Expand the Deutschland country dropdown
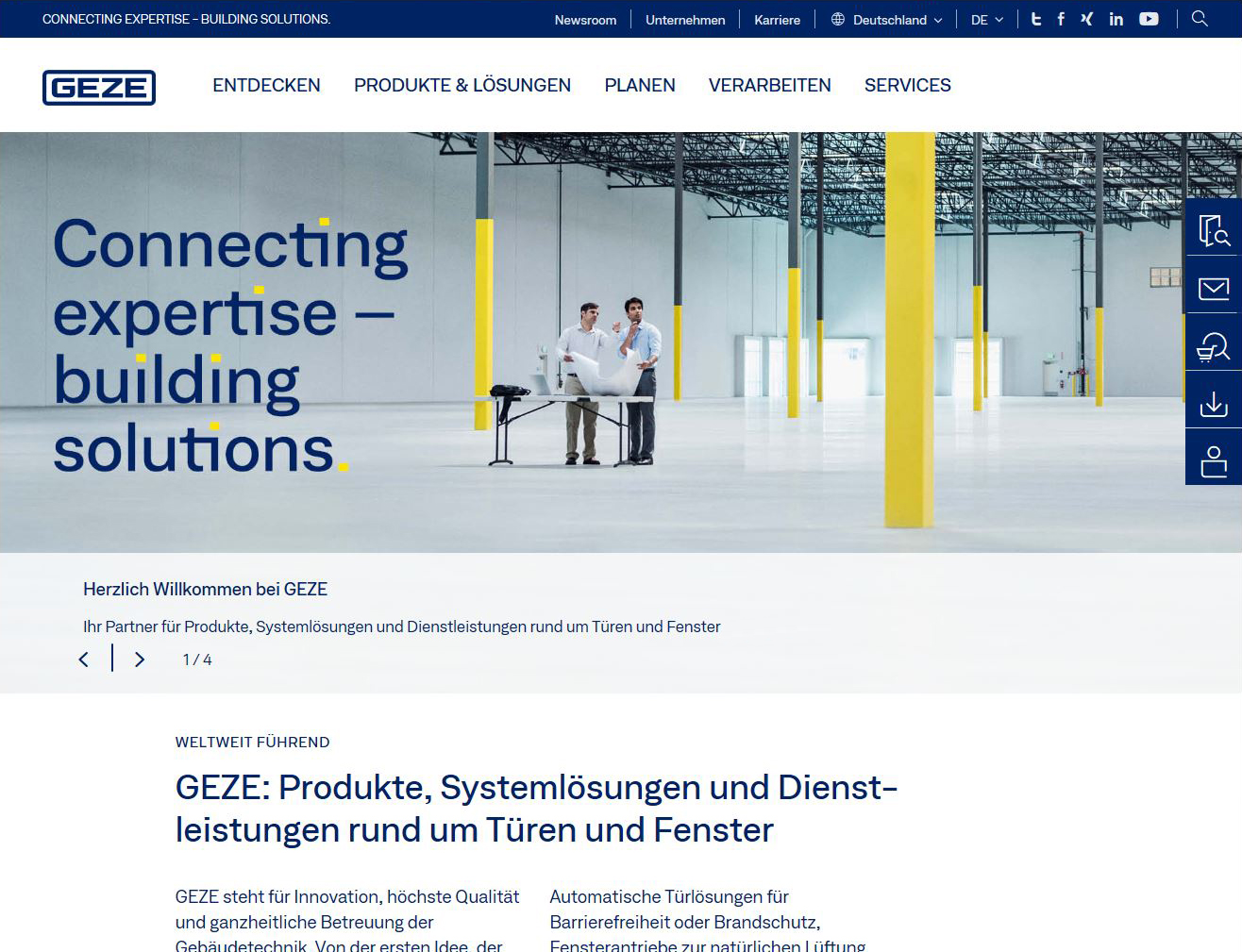Image resolution: width=1242 pixels, height=952 pixels. (887, 20)
